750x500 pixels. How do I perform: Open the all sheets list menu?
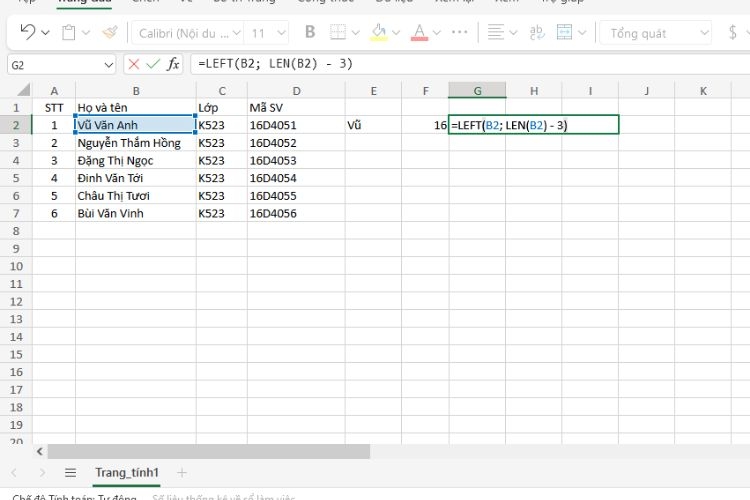pos(70,472)
